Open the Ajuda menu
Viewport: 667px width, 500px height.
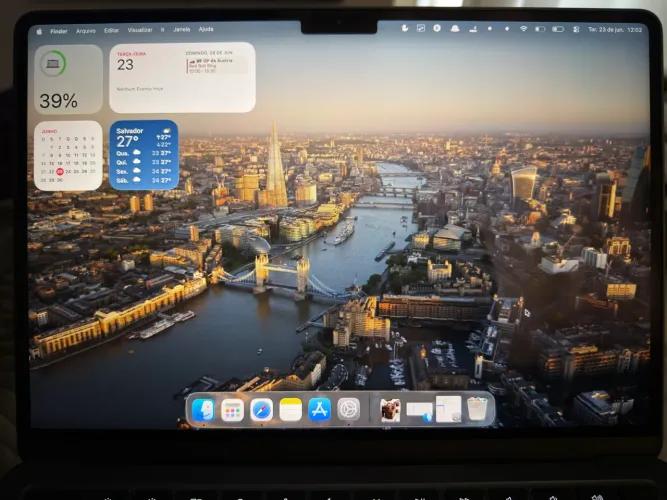206,29
